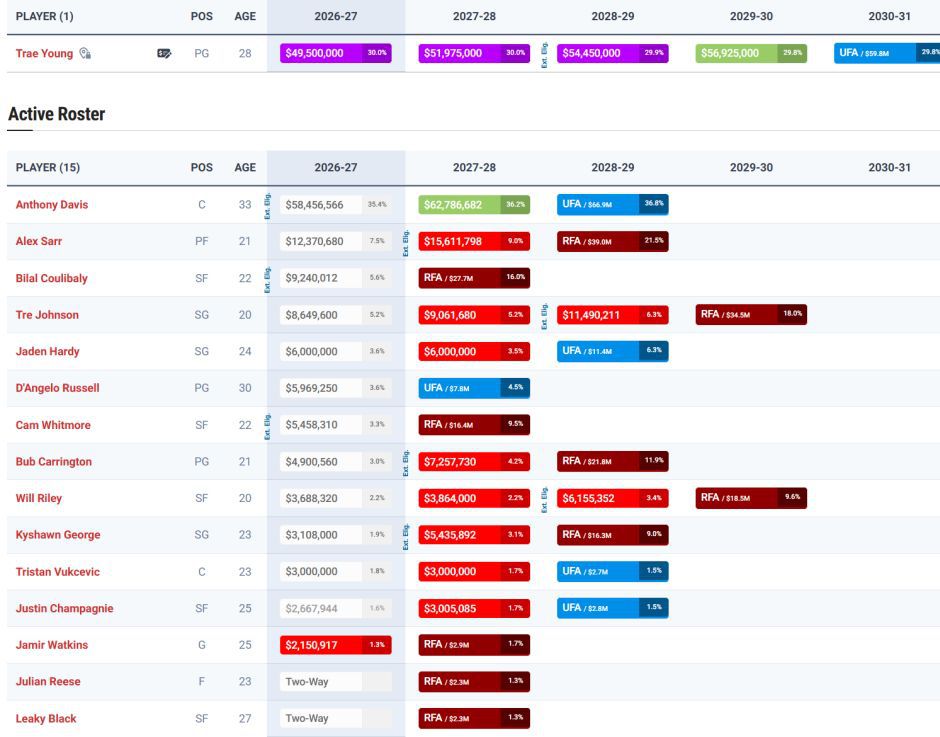Click Bub Carrington's RFA / $21.8M cell

(x=613, y=461)
